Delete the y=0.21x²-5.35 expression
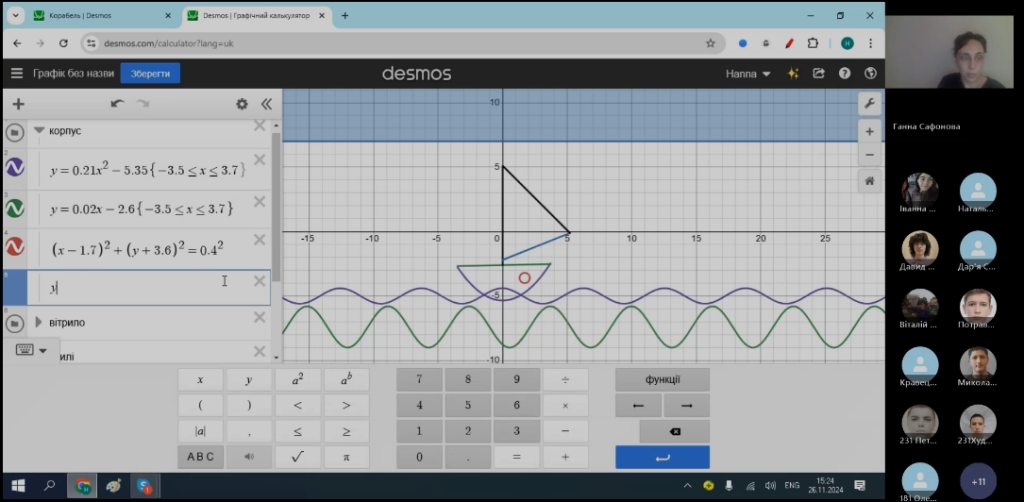Image resolution: width=1024 pixels, height=502 pixels. [x=259, y=160]
